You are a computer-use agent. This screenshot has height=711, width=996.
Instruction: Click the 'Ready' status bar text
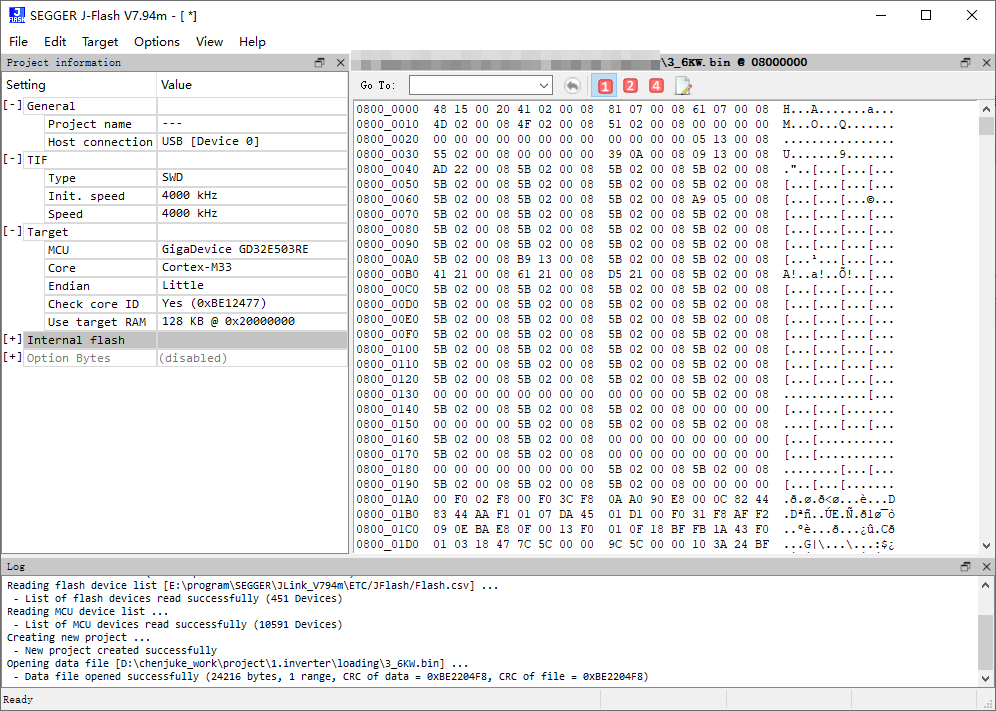point(18,700)
